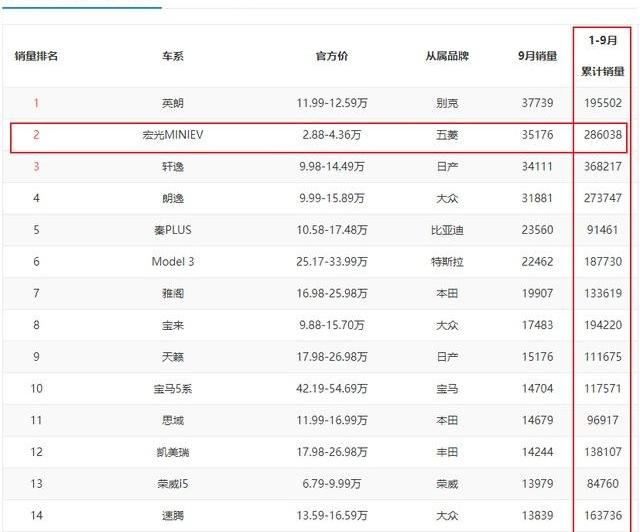Select price 11.99-12.59万 for 英朗
Viewport: 640px width, 532px height.
point(332,103)
